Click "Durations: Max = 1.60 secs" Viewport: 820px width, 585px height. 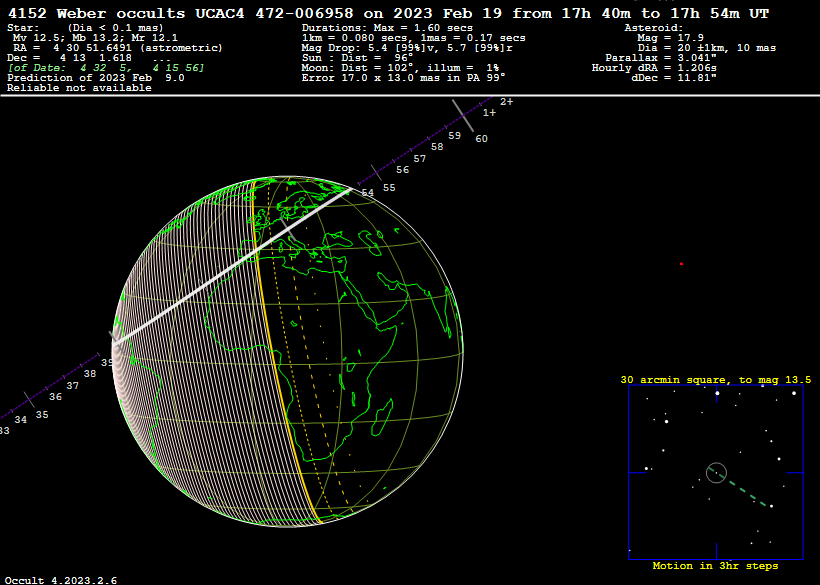(388, 28)
